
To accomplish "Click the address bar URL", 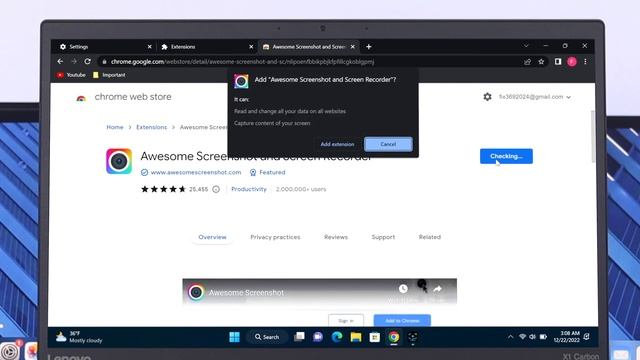I will (242, 62).
